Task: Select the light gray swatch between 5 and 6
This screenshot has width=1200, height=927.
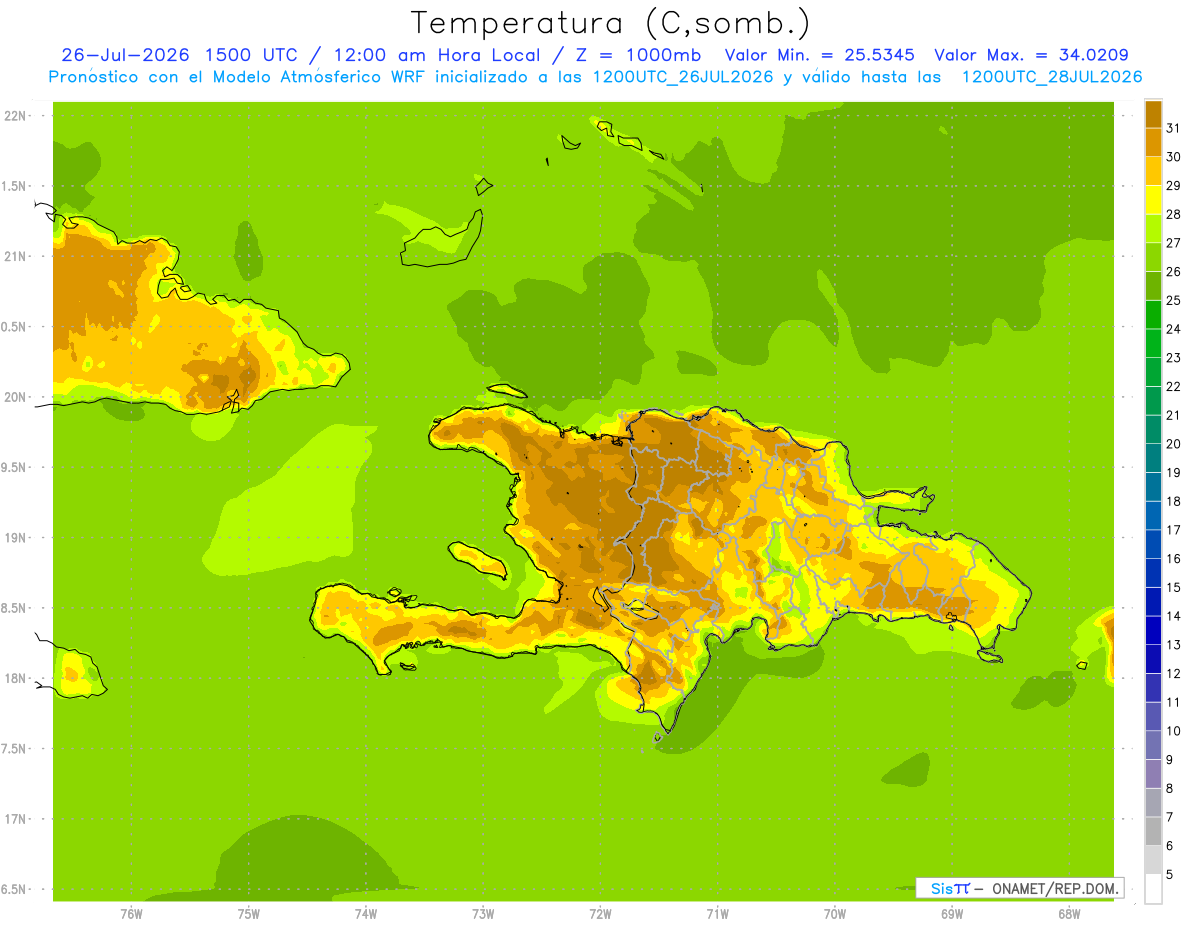Action: pos(1153,860)
